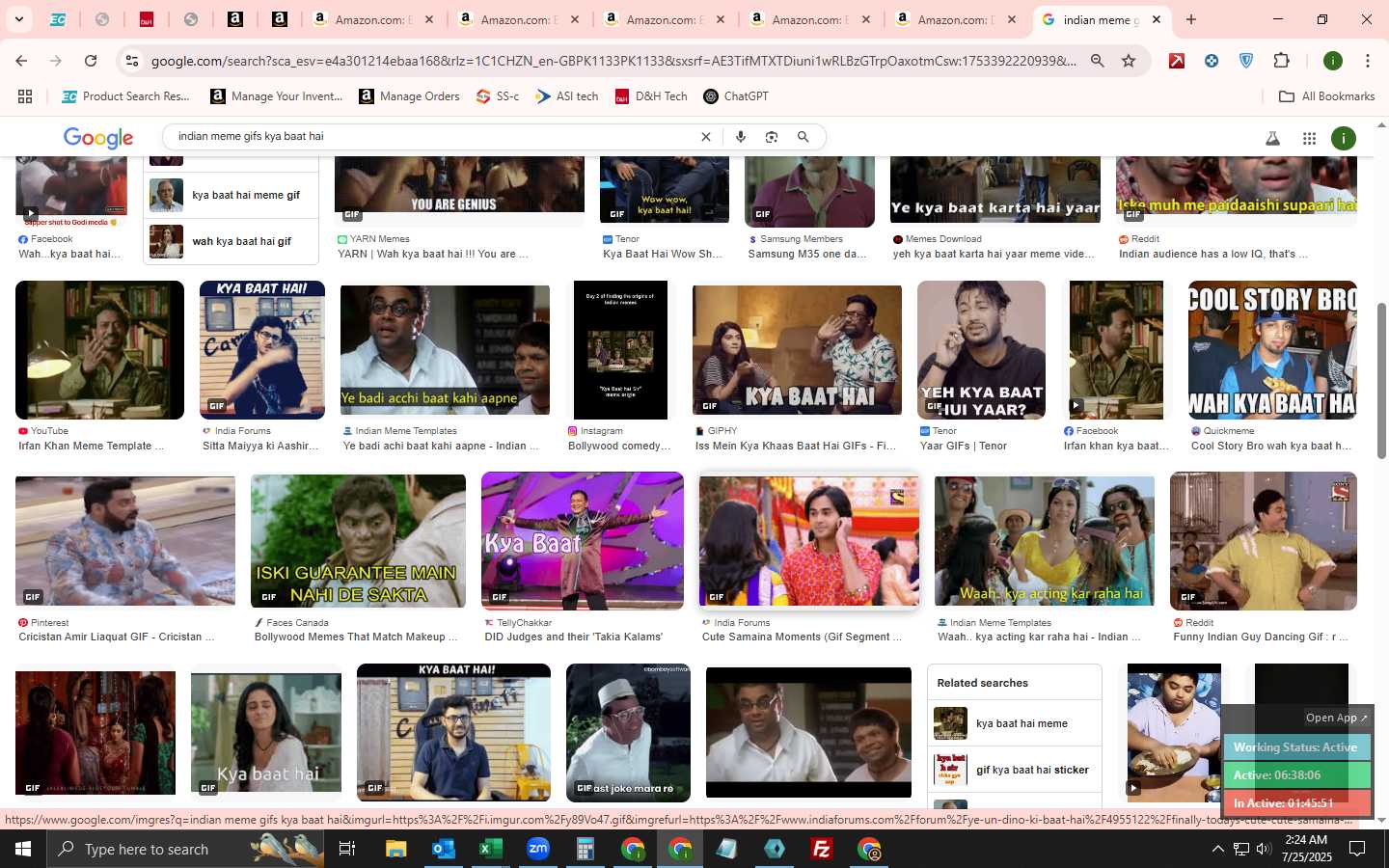Open D&H Tech bookmark
1389x868 pixels.
point(651,96)
